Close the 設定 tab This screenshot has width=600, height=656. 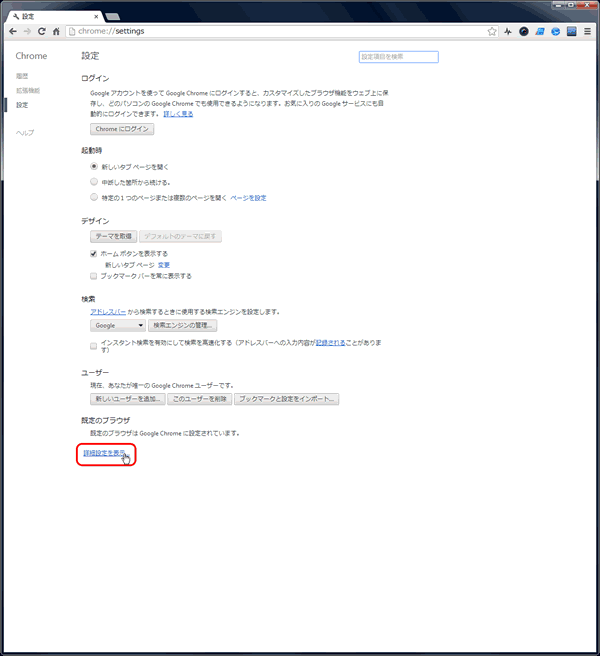click(96, 17)
